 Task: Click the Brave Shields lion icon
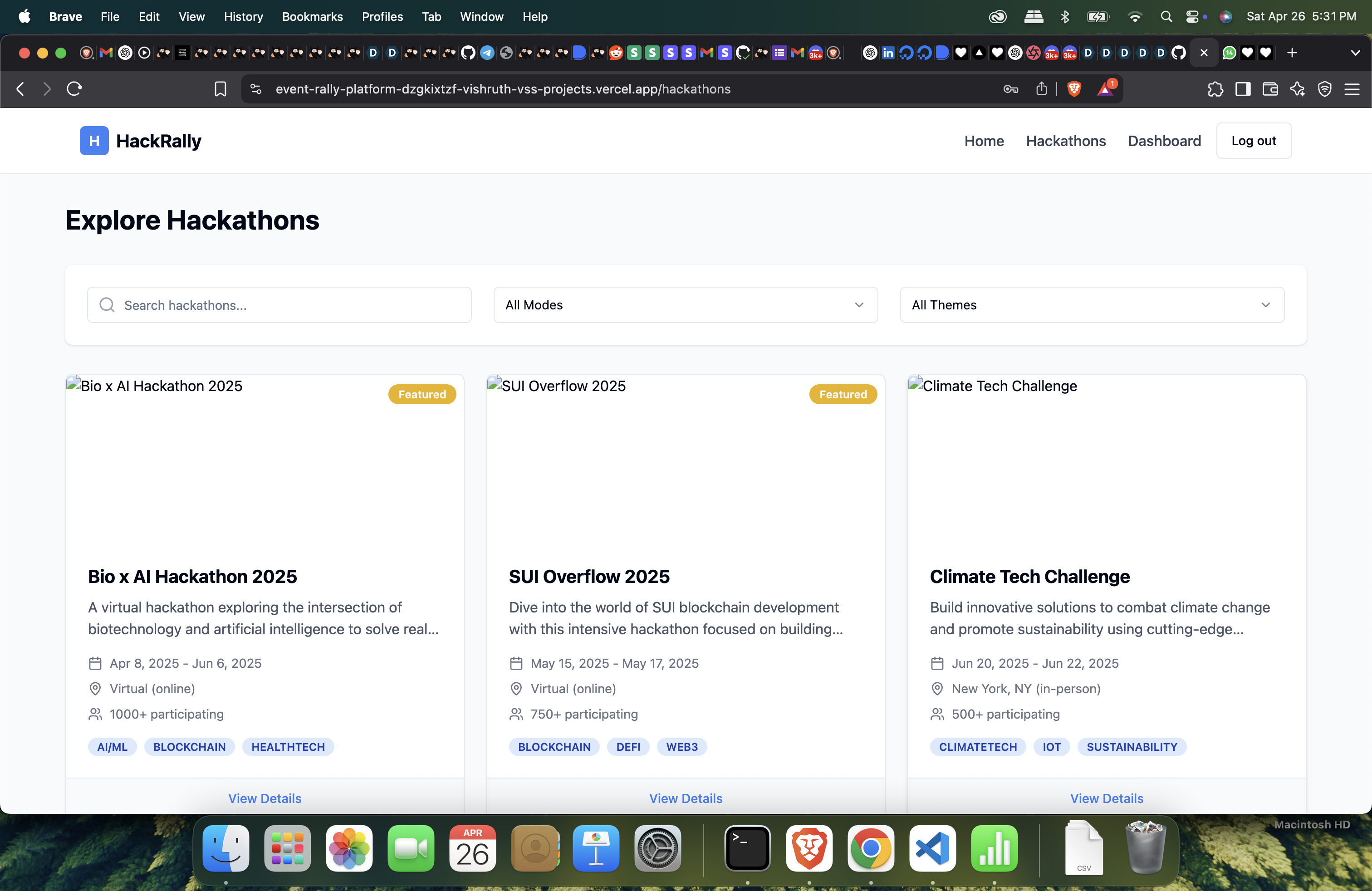1073,89
